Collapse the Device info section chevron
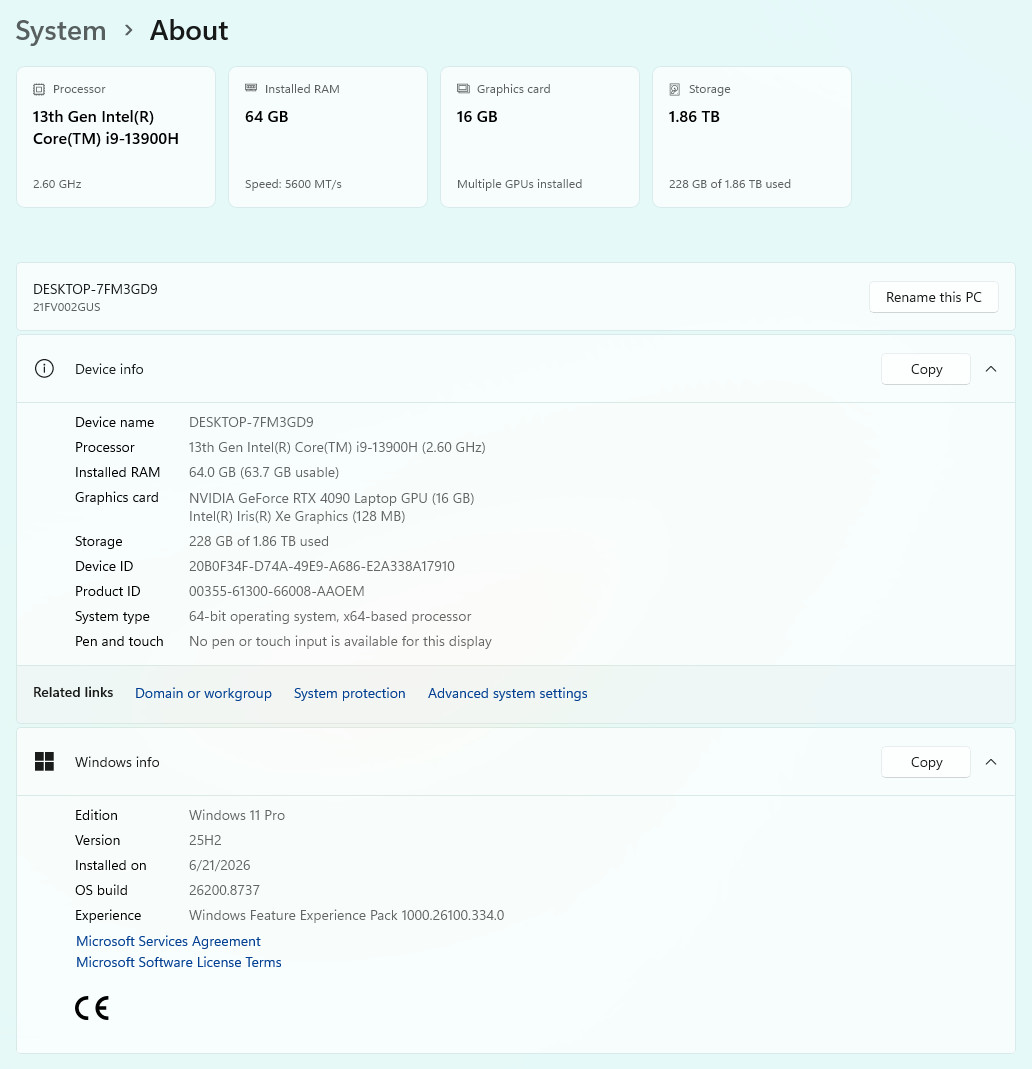The image size is (1032, 1069). 991,369
